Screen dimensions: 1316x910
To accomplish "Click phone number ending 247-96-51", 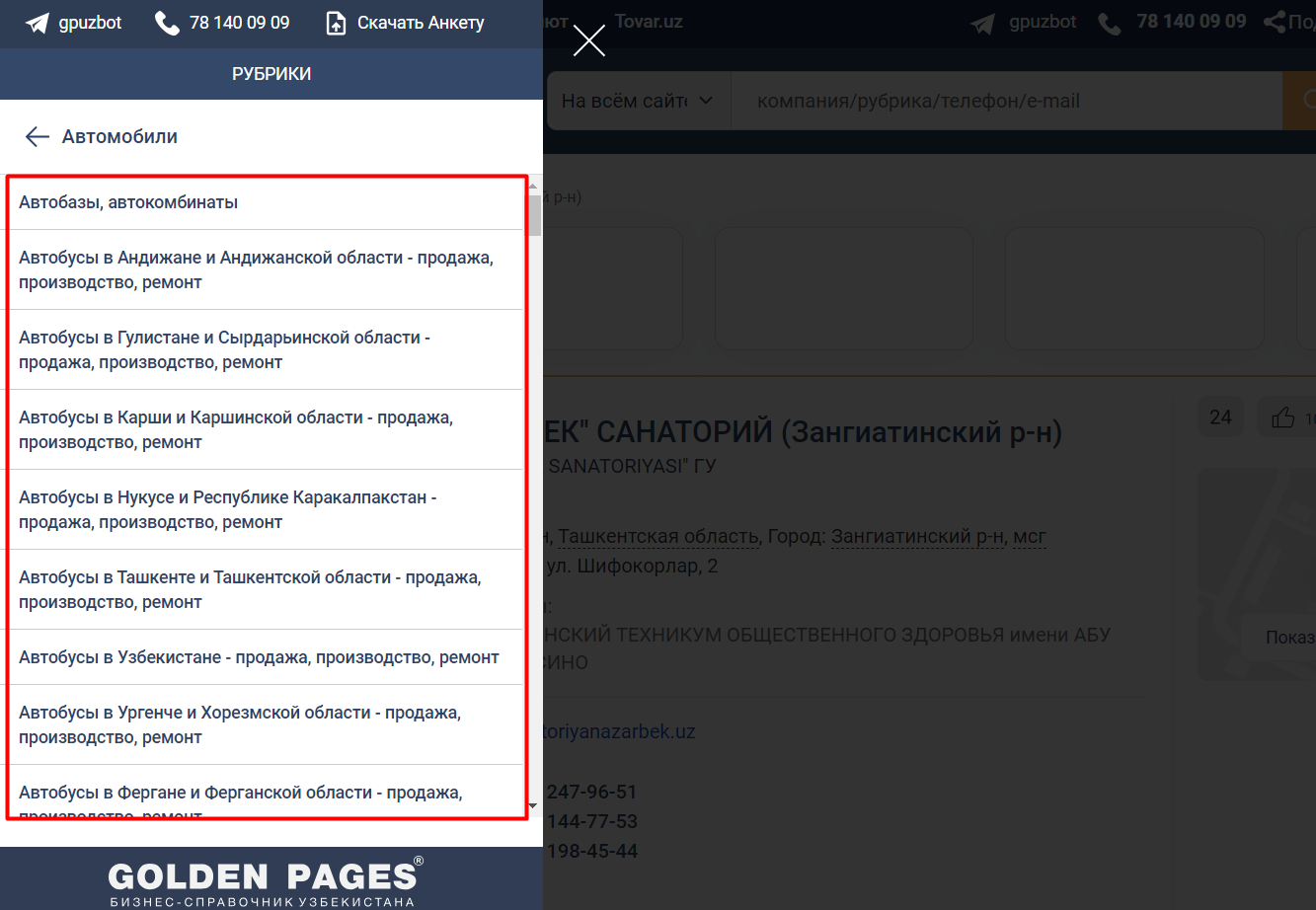I will [591, 792].
